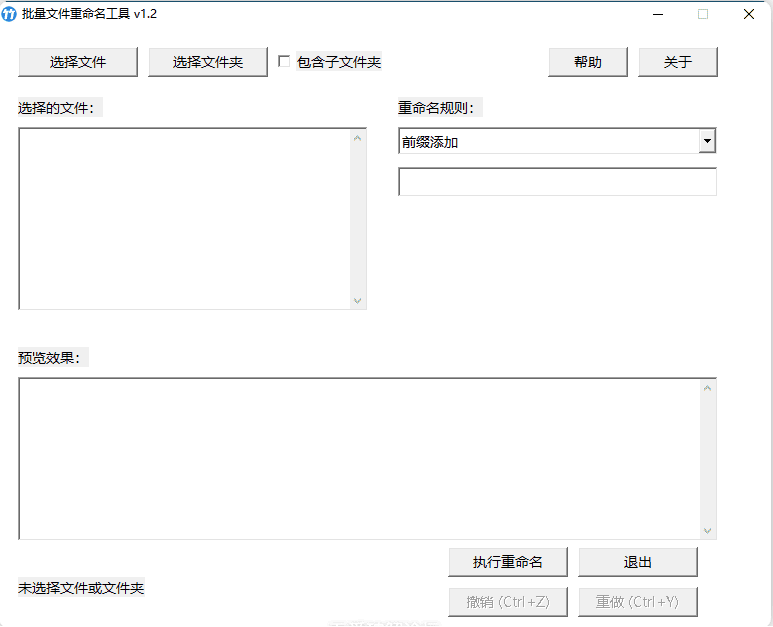Click the text field below 前缀添加

[x=557, y=182]
